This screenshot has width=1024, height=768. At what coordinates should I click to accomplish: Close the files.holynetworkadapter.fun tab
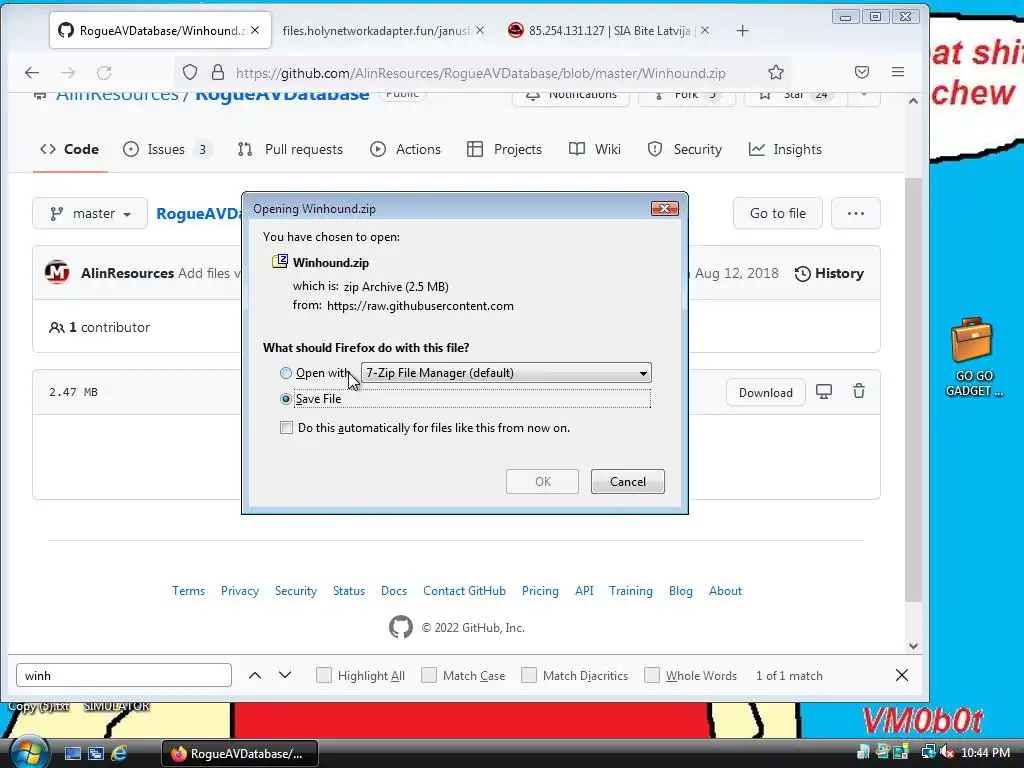[480, 30]
